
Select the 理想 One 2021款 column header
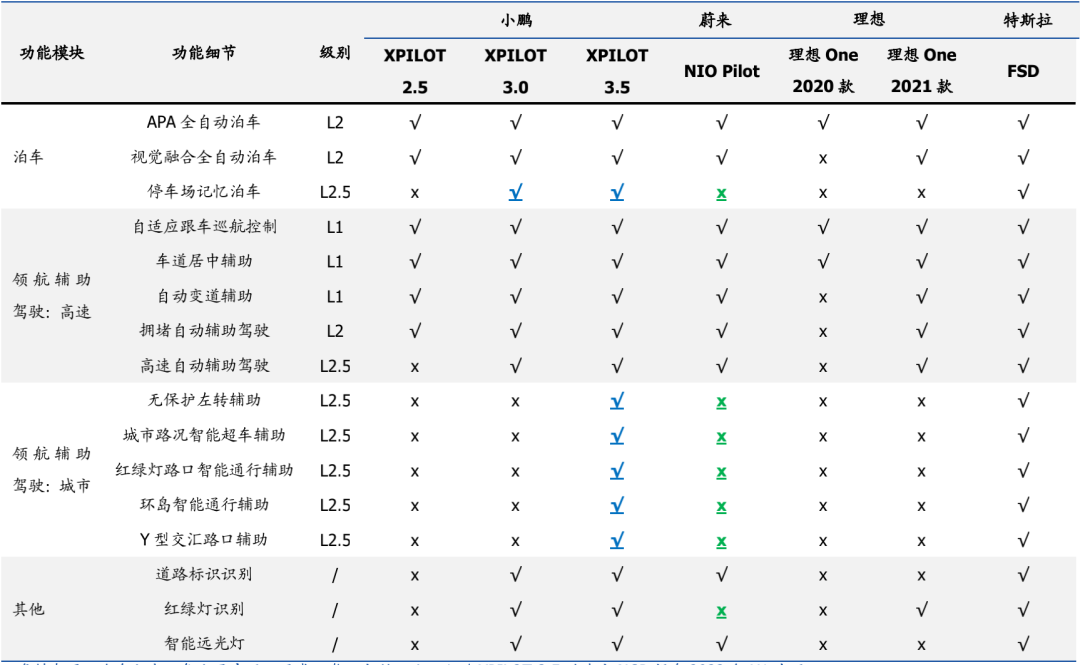[x=922, y=70]
